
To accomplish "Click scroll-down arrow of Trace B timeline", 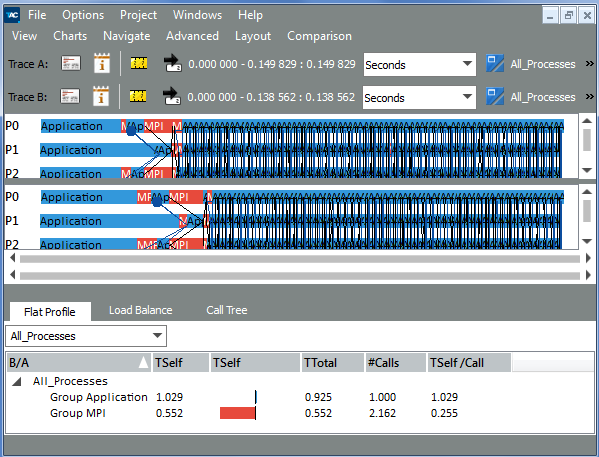I will tap(587, 241).
